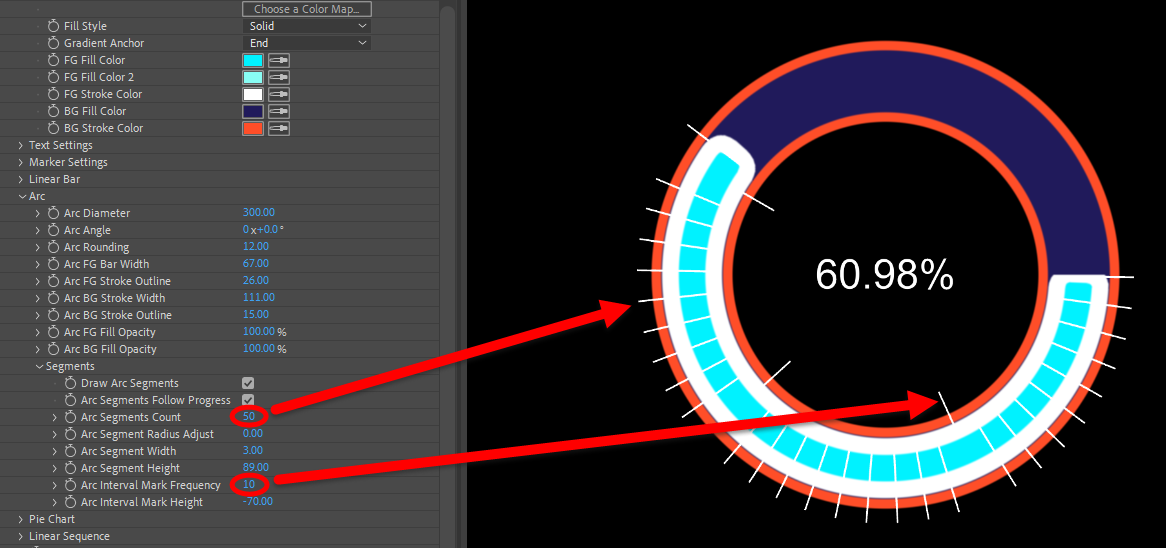The height and width of the screenshot is (548, 1166).
Task: Click Arc Segments Count value 50
Action: [249, 417]
